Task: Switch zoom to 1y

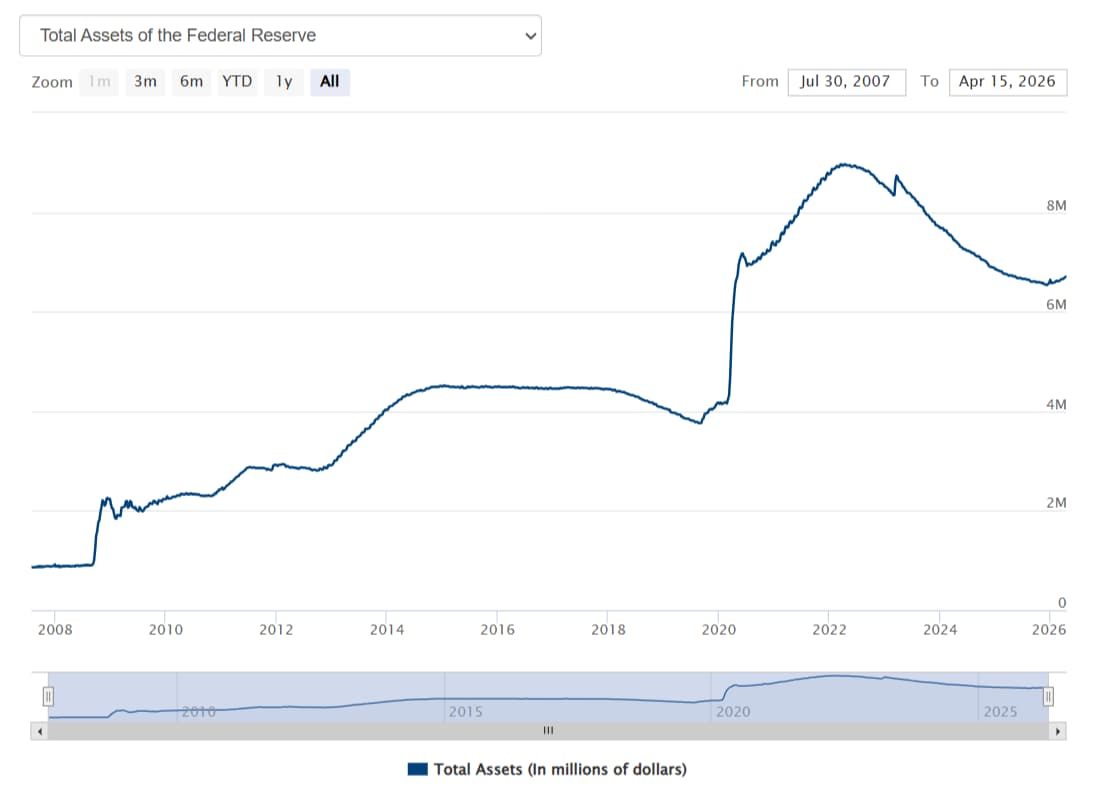Action: click(x=284, y=82)
